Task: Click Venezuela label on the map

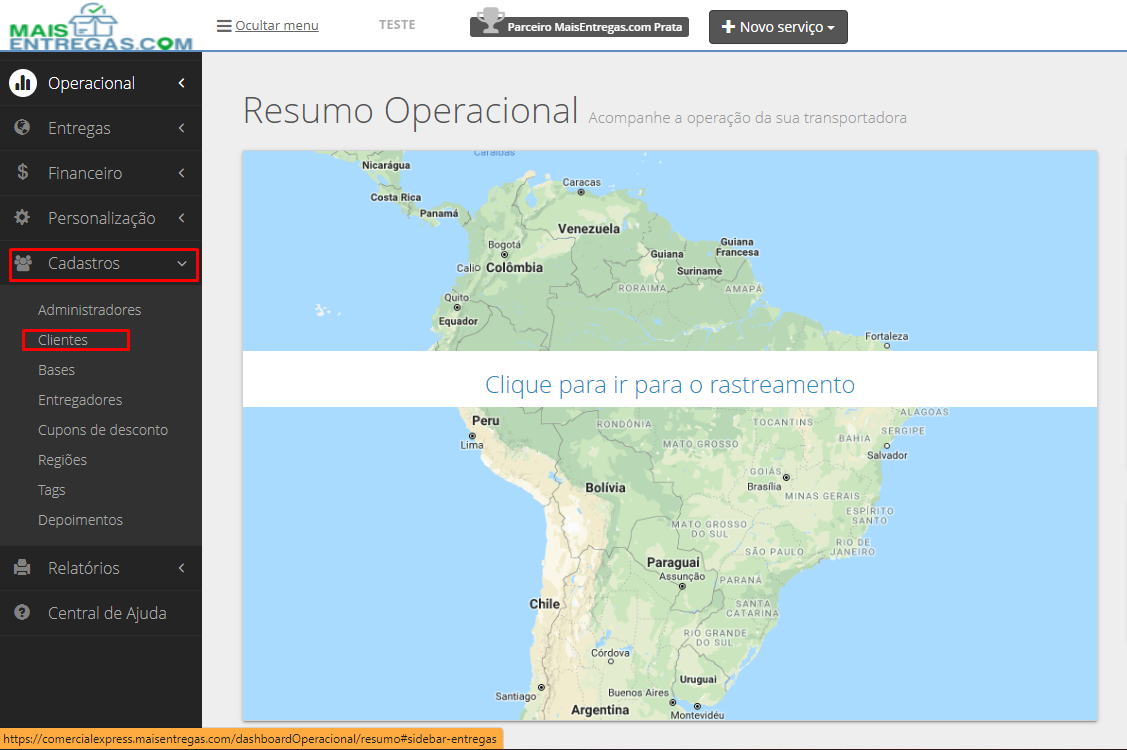Action: 589,229
